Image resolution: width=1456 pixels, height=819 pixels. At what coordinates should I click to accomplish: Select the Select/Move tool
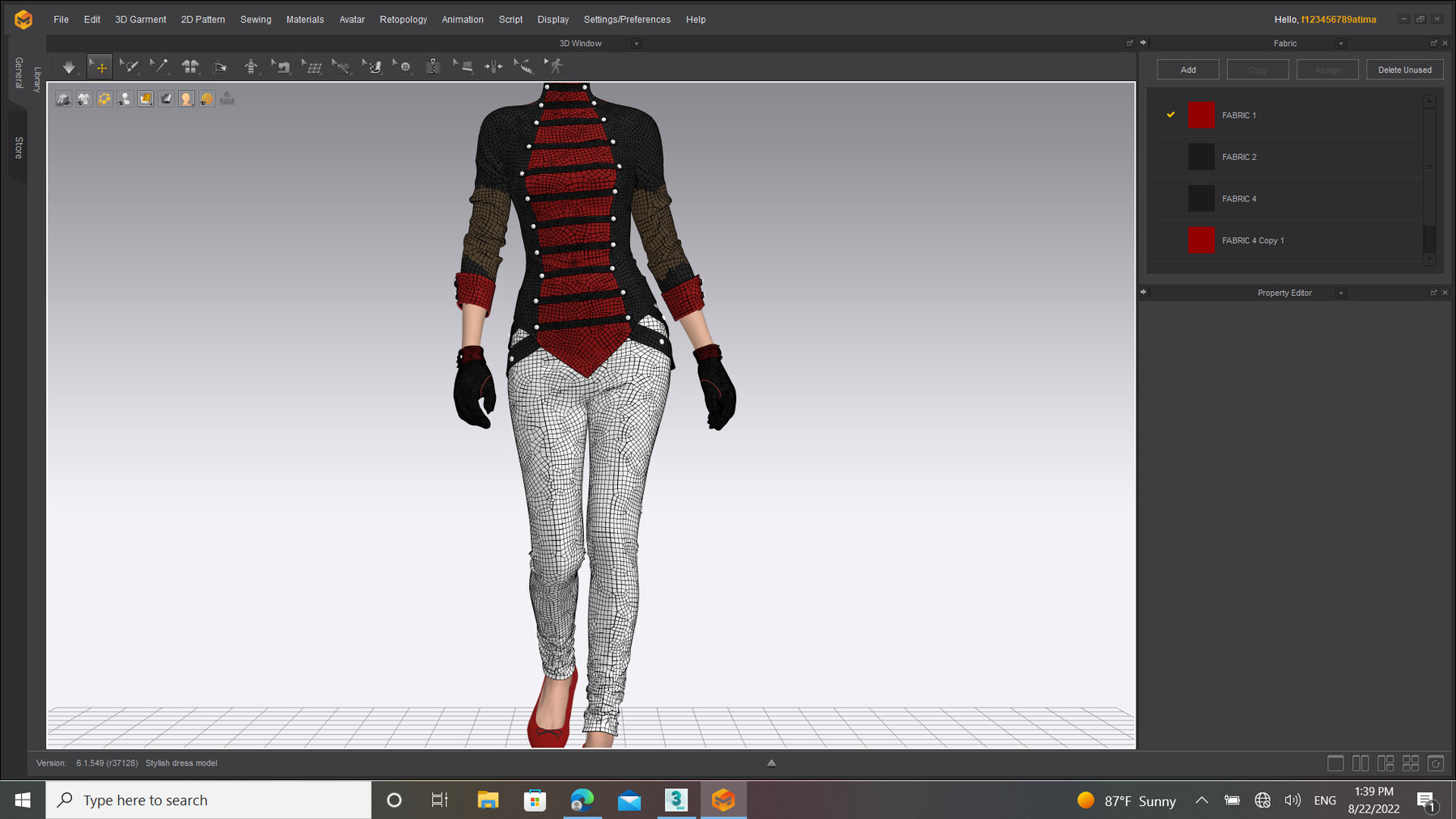(x=99, y=66)
